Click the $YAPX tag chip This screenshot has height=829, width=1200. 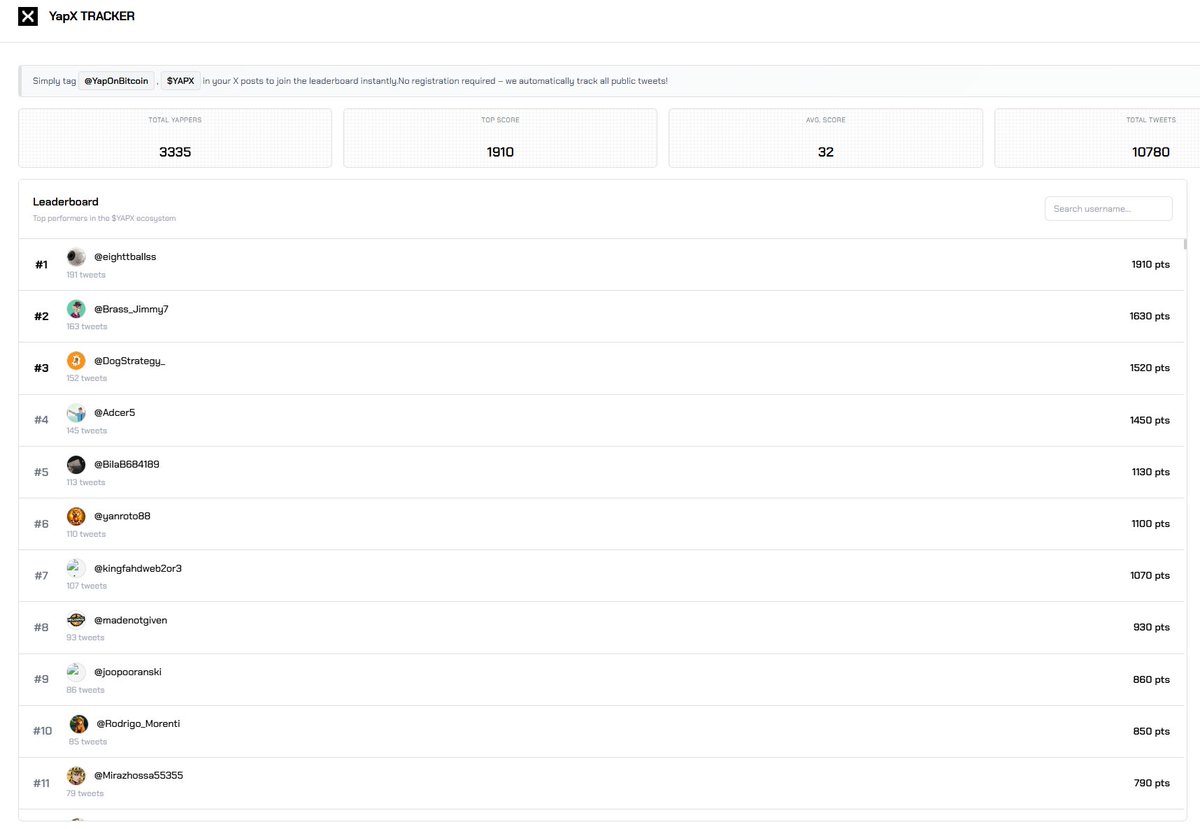181,80
